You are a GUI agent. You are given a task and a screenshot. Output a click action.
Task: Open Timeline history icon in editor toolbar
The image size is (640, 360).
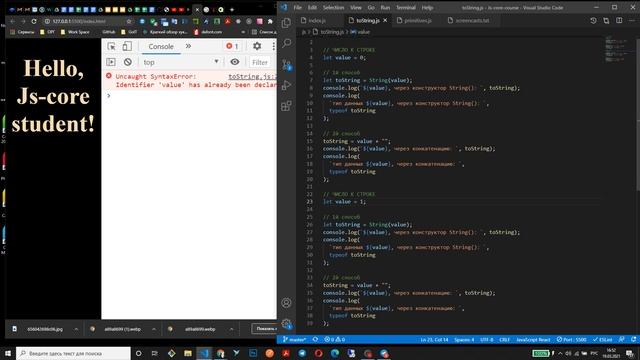tap(593, 20)
